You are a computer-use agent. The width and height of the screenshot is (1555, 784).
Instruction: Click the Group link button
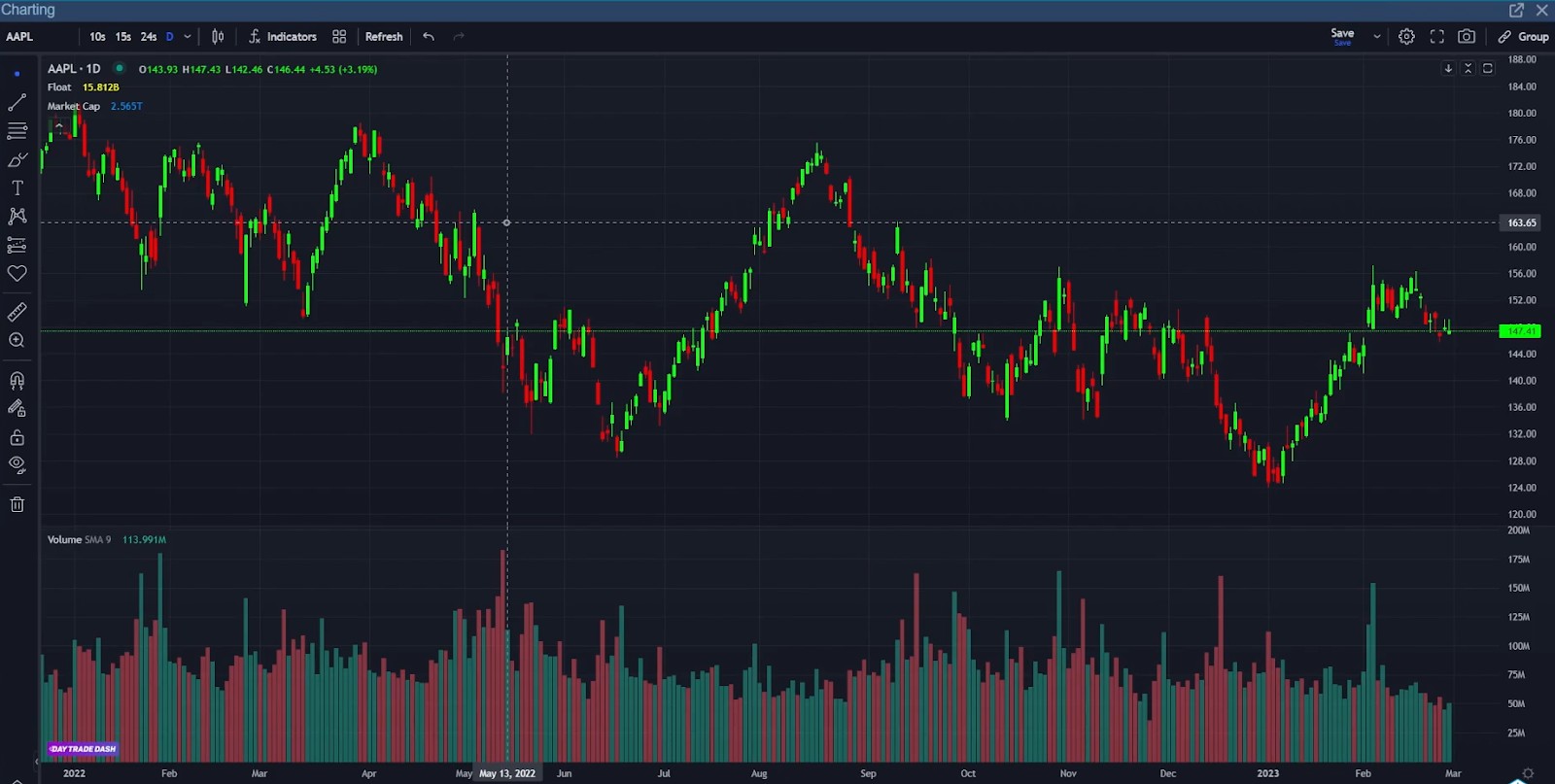pos(1523,37)
